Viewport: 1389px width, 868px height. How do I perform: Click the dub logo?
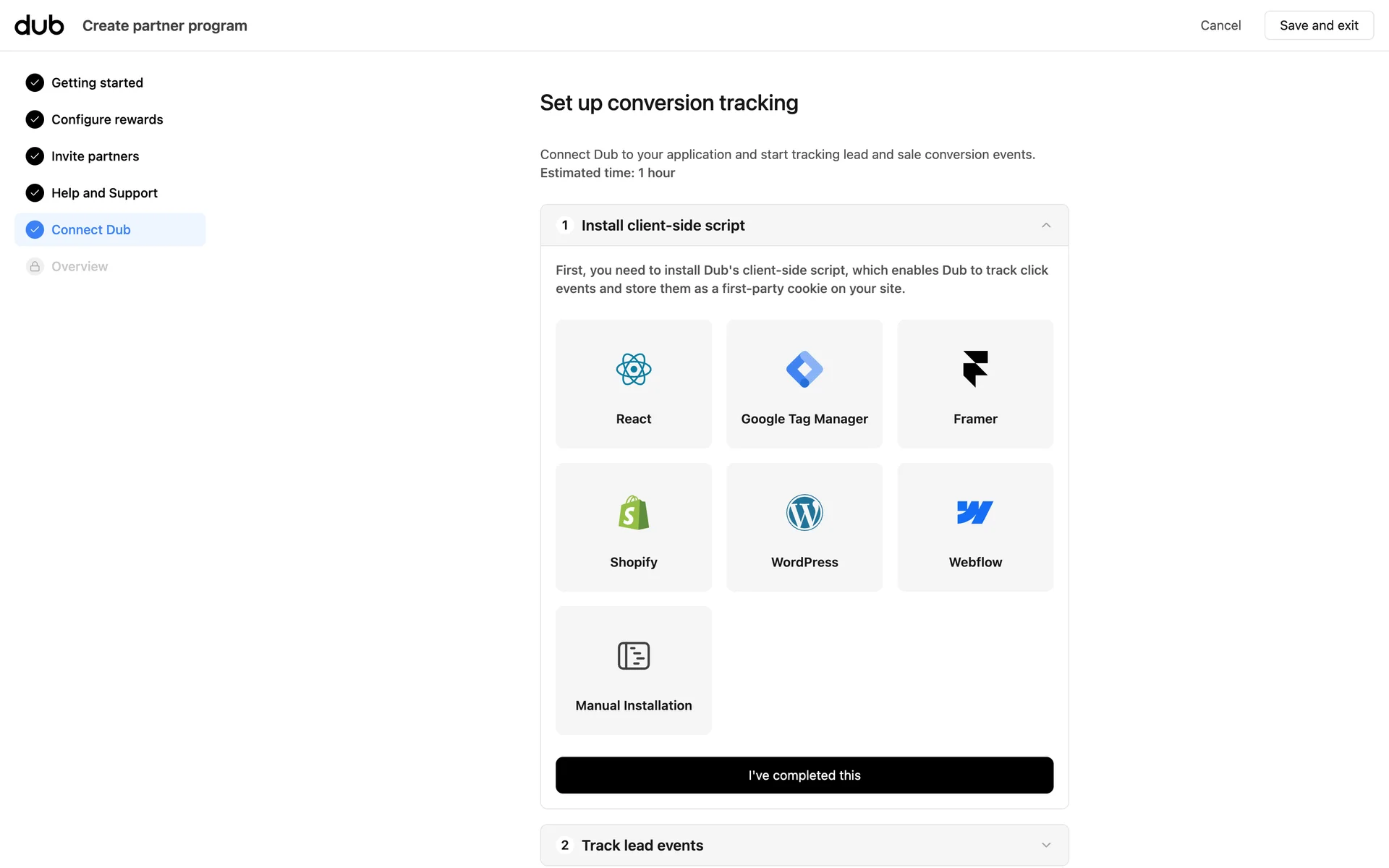click(x=39, y=25)
